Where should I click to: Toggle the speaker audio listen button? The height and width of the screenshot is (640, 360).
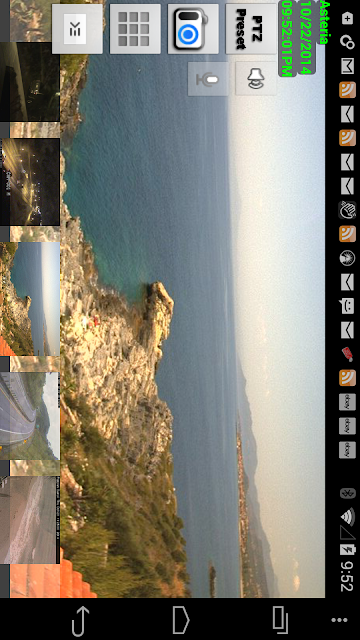pos(256,79)
